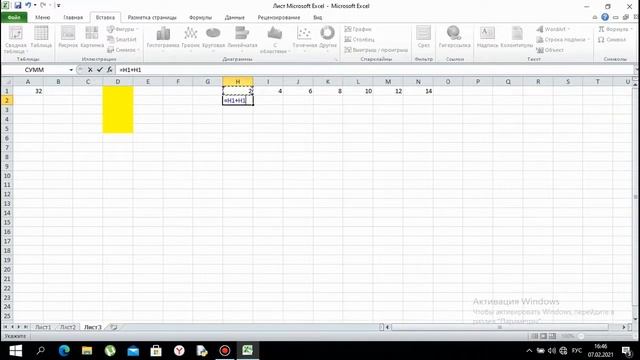Insert a bar chart (Линейчатая)
This screenshot has width=640, height=360.
[x=242, y=38]
